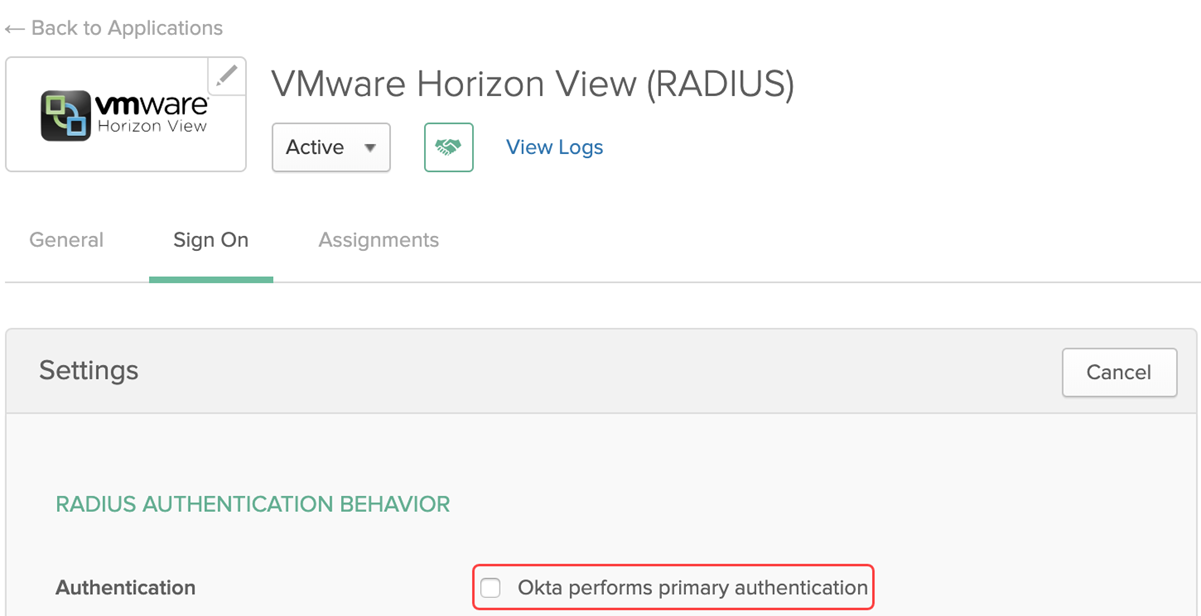This screenshot has width=1201, height=616.
Task: Select the Sign On tab
Action: pos(210,240)
